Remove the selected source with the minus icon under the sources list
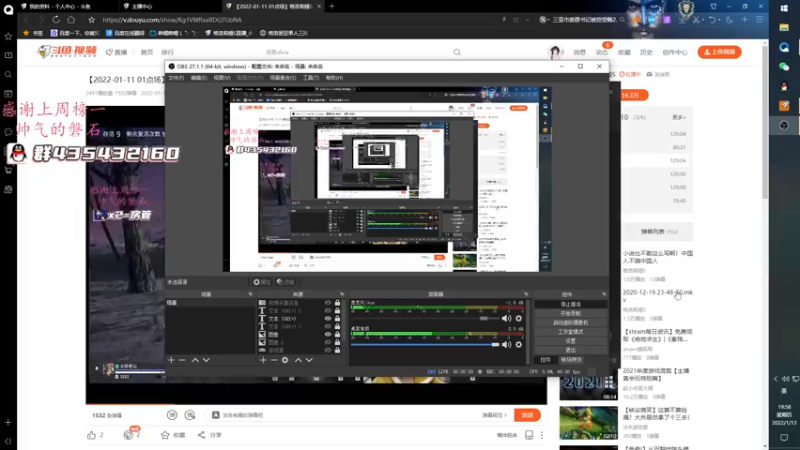The width and height of the screenshot is (800, 450). pyautogui.click(x=274, y=360)
